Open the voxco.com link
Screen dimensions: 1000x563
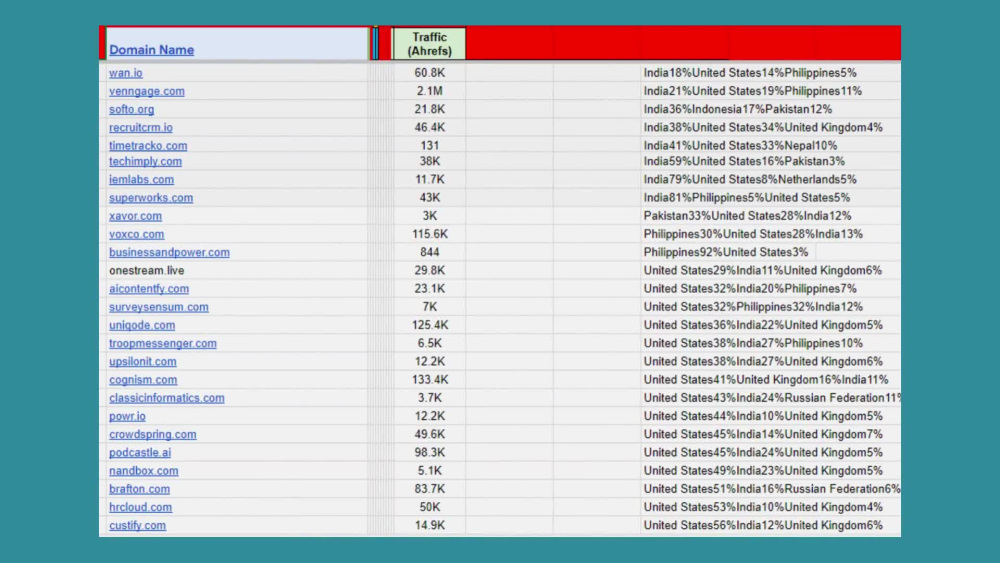tap(136, 234)
